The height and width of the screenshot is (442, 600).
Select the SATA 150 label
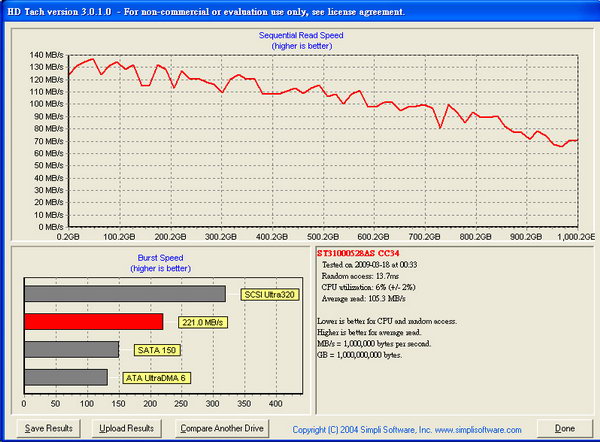(158, 350)
